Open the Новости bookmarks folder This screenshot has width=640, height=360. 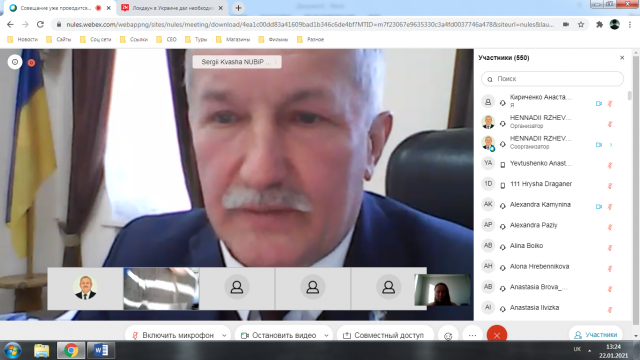(x=22, y=40)
